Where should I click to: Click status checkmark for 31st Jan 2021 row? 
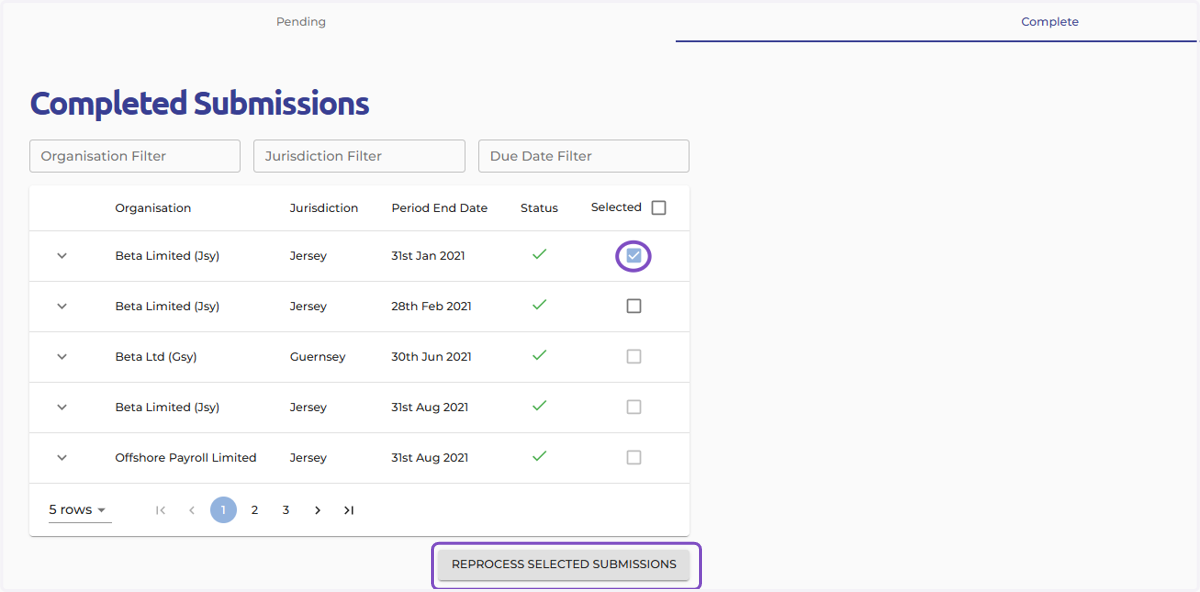[x=539, y=255]
